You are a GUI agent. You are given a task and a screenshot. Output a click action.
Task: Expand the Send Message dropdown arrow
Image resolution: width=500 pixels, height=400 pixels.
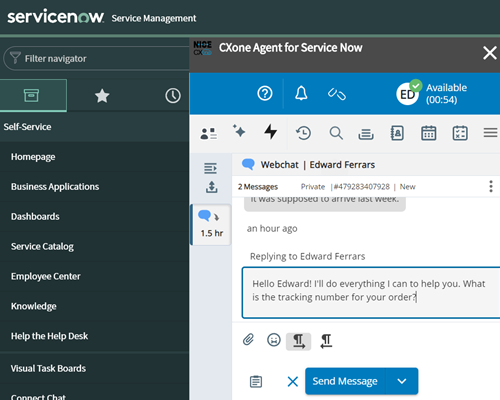[x=402, y=381]
